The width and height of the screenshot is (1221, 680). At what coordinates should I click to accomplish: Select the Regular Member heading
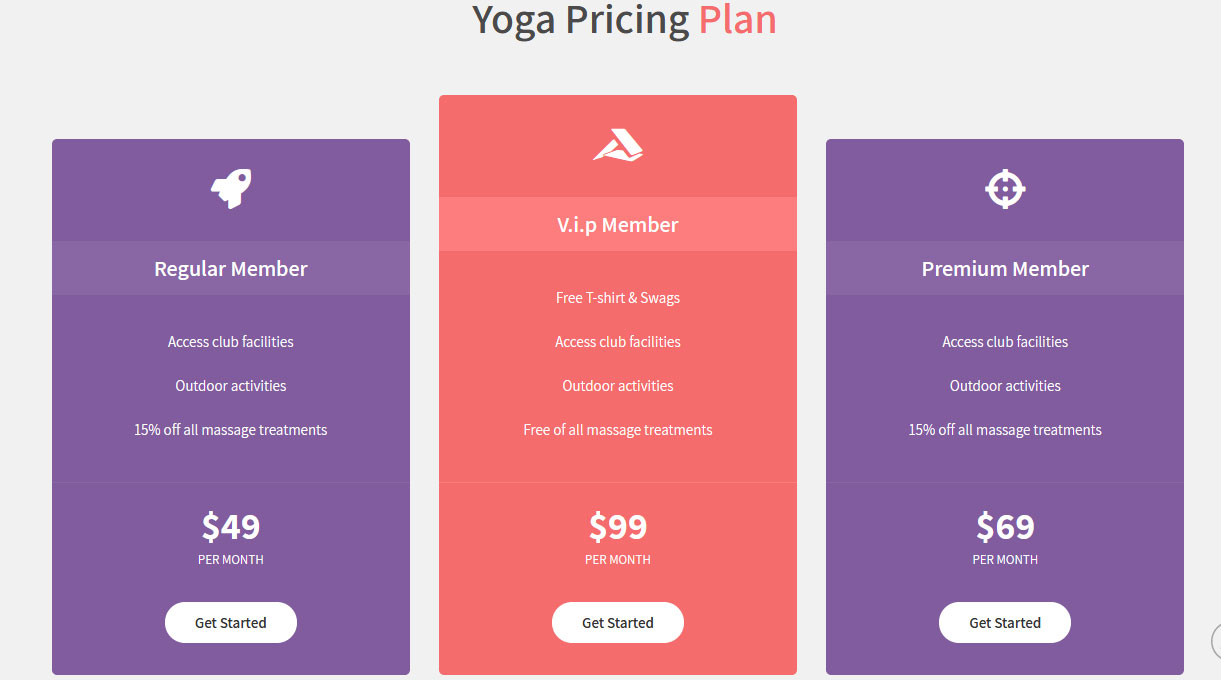[x=231, y=269]
